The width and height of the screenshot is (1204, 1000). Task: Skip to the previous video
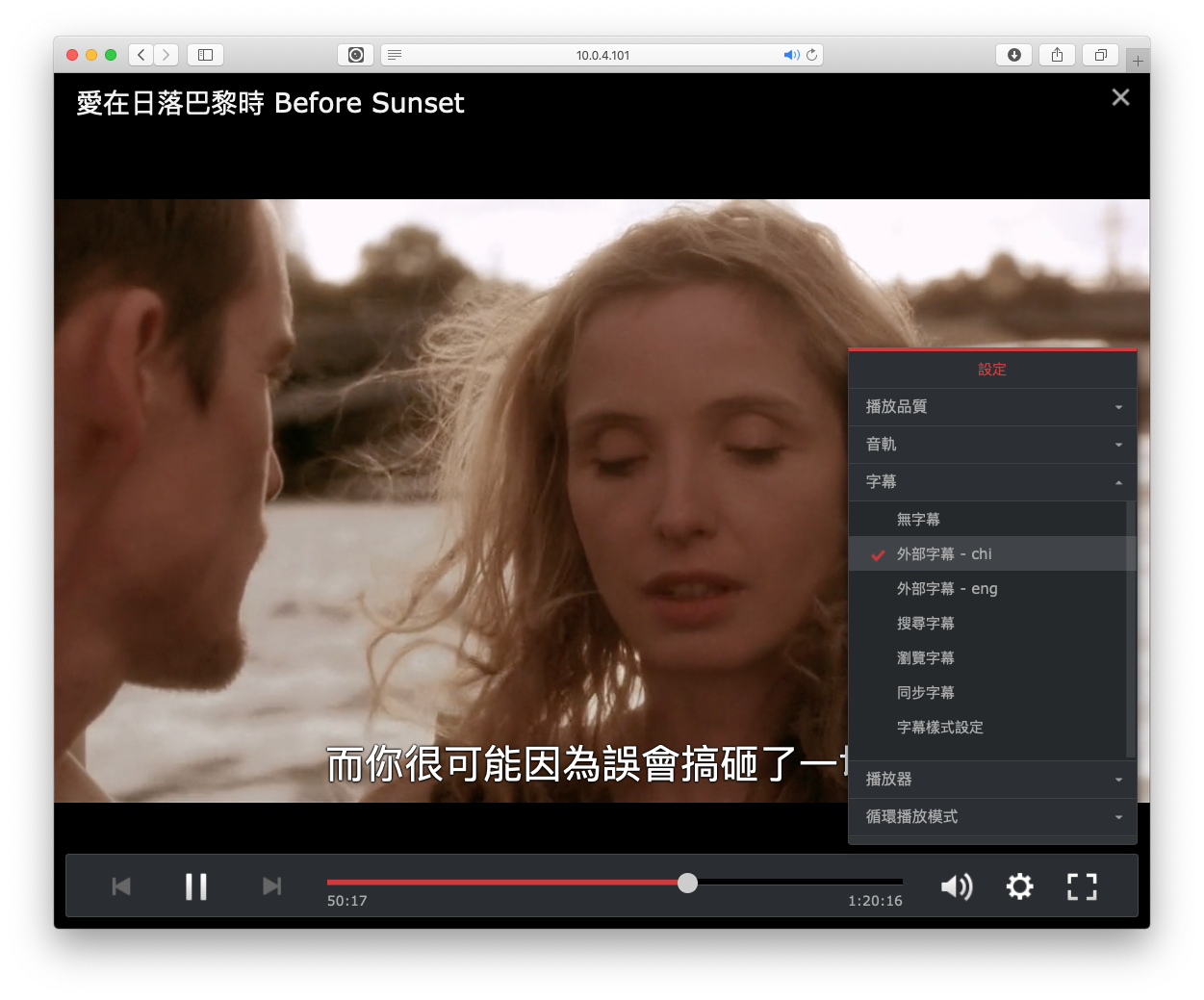[121, 886]
